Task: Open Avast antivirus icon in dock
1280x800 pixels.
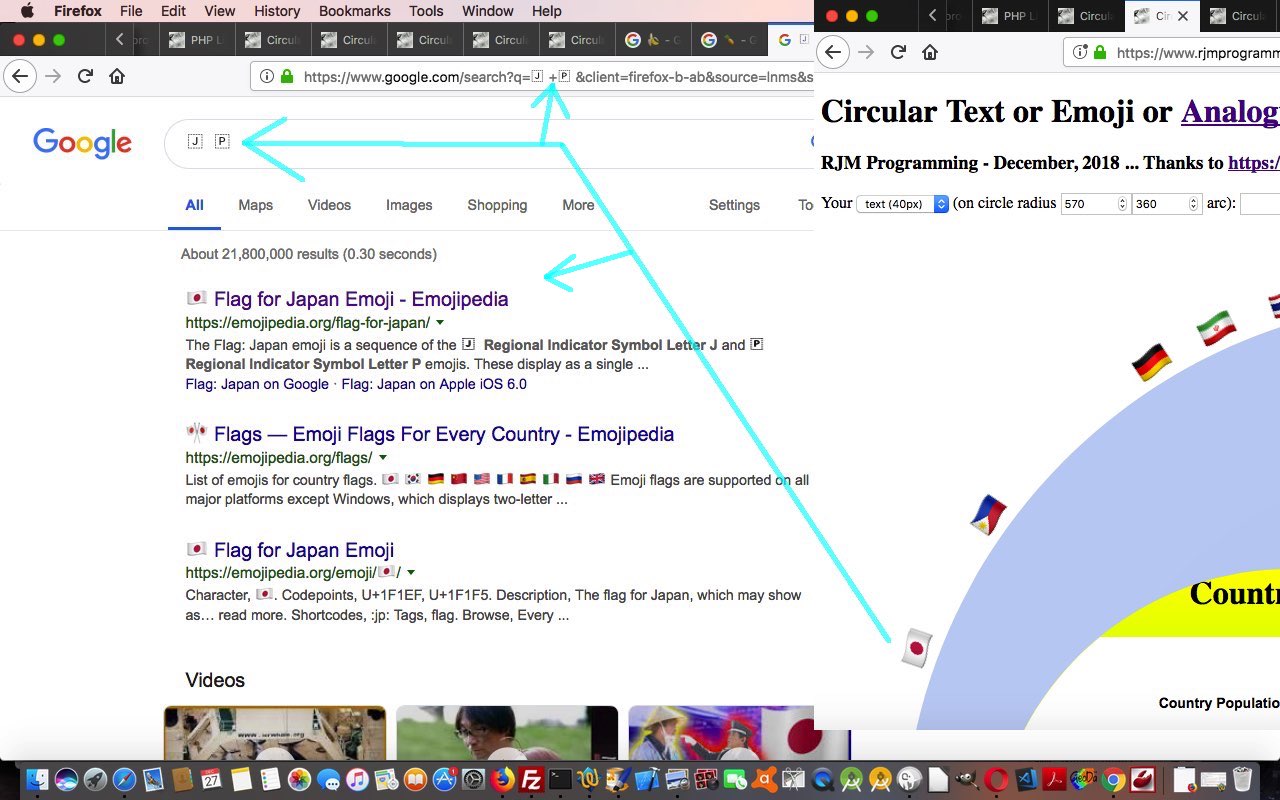Action: tap(764, 779)
